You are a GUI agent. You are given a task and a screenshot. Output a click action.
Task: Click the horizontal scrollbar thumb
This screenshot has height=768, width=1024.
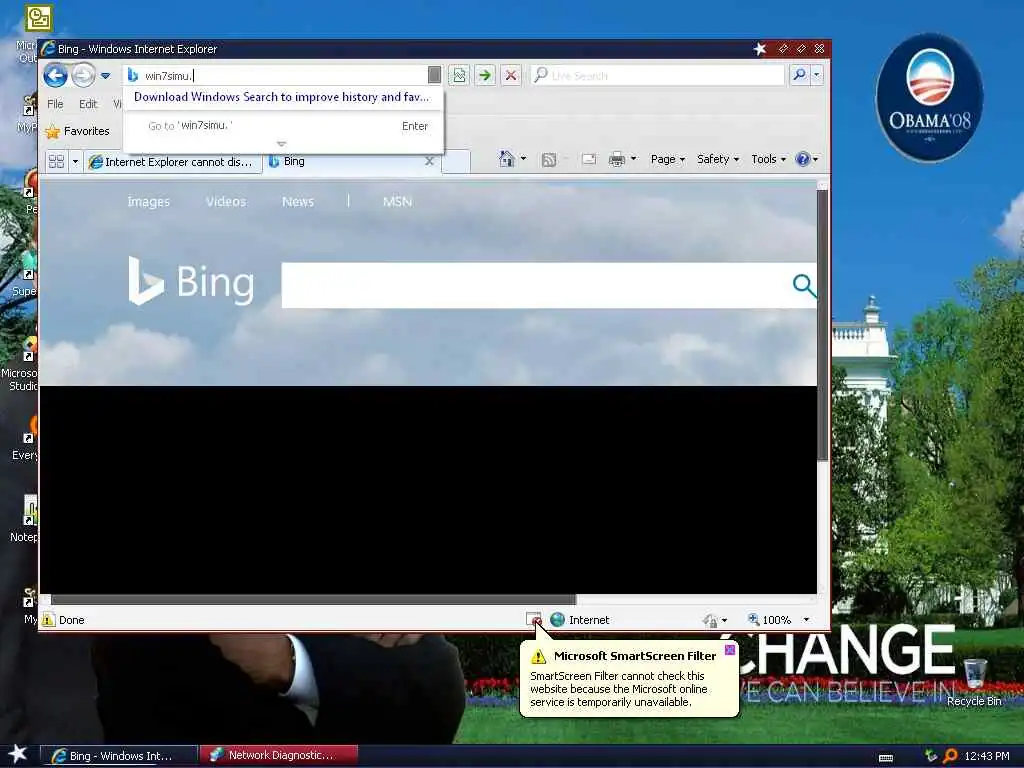pos(313,600)
